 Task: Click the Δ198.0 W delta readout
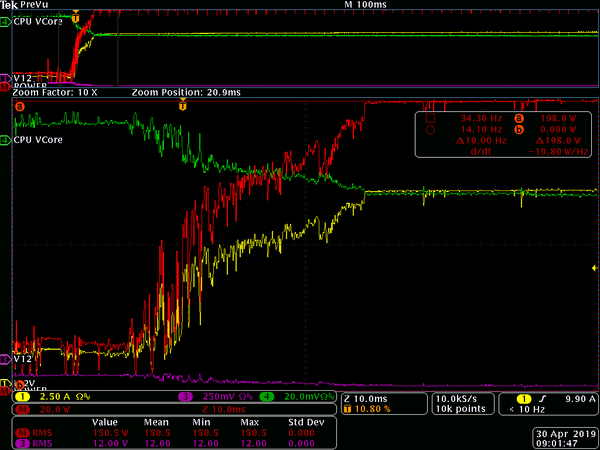pos(558,140)
